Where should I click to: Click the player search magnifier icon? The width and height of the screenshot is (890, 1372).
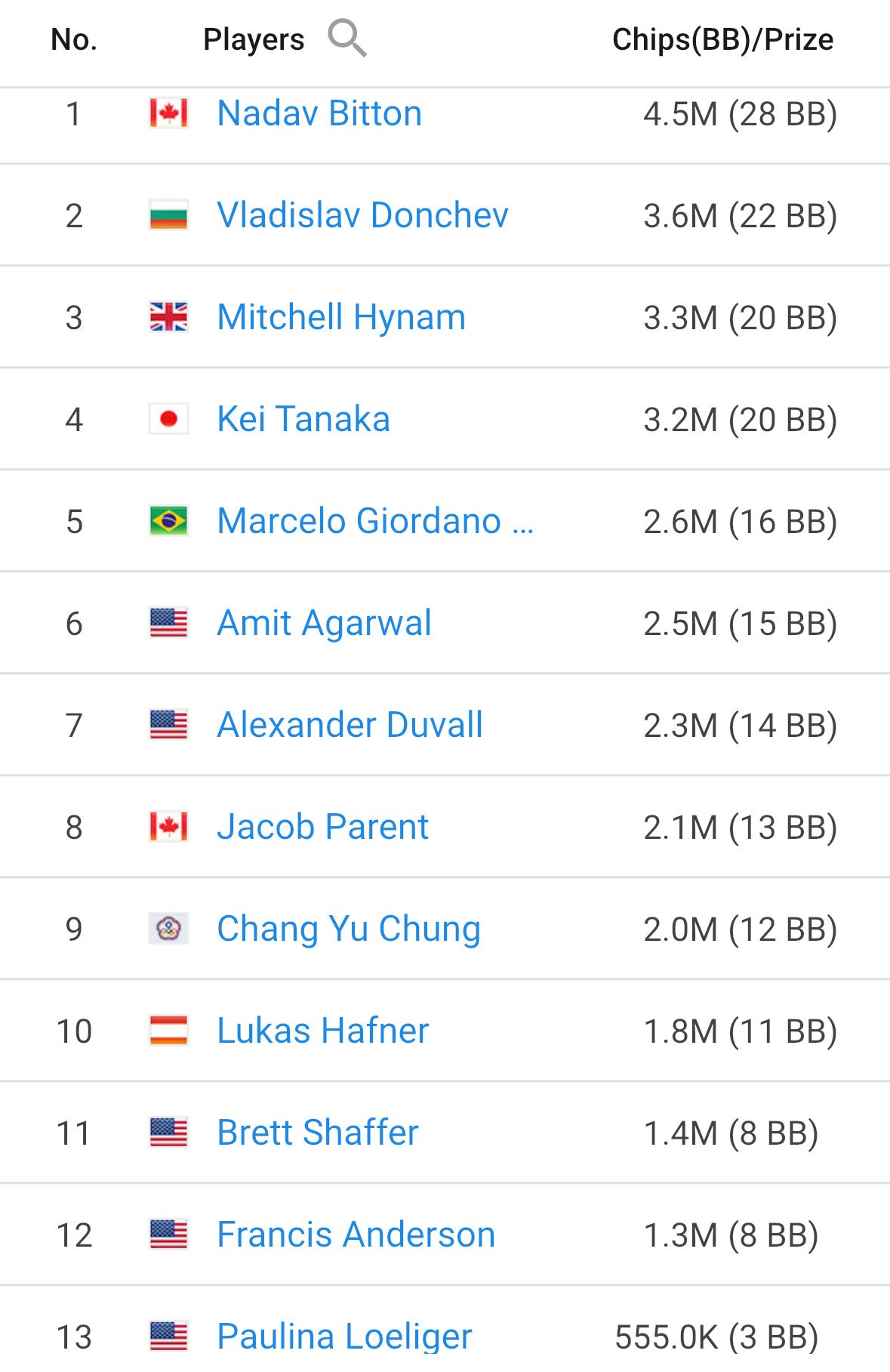coord(346,39)
